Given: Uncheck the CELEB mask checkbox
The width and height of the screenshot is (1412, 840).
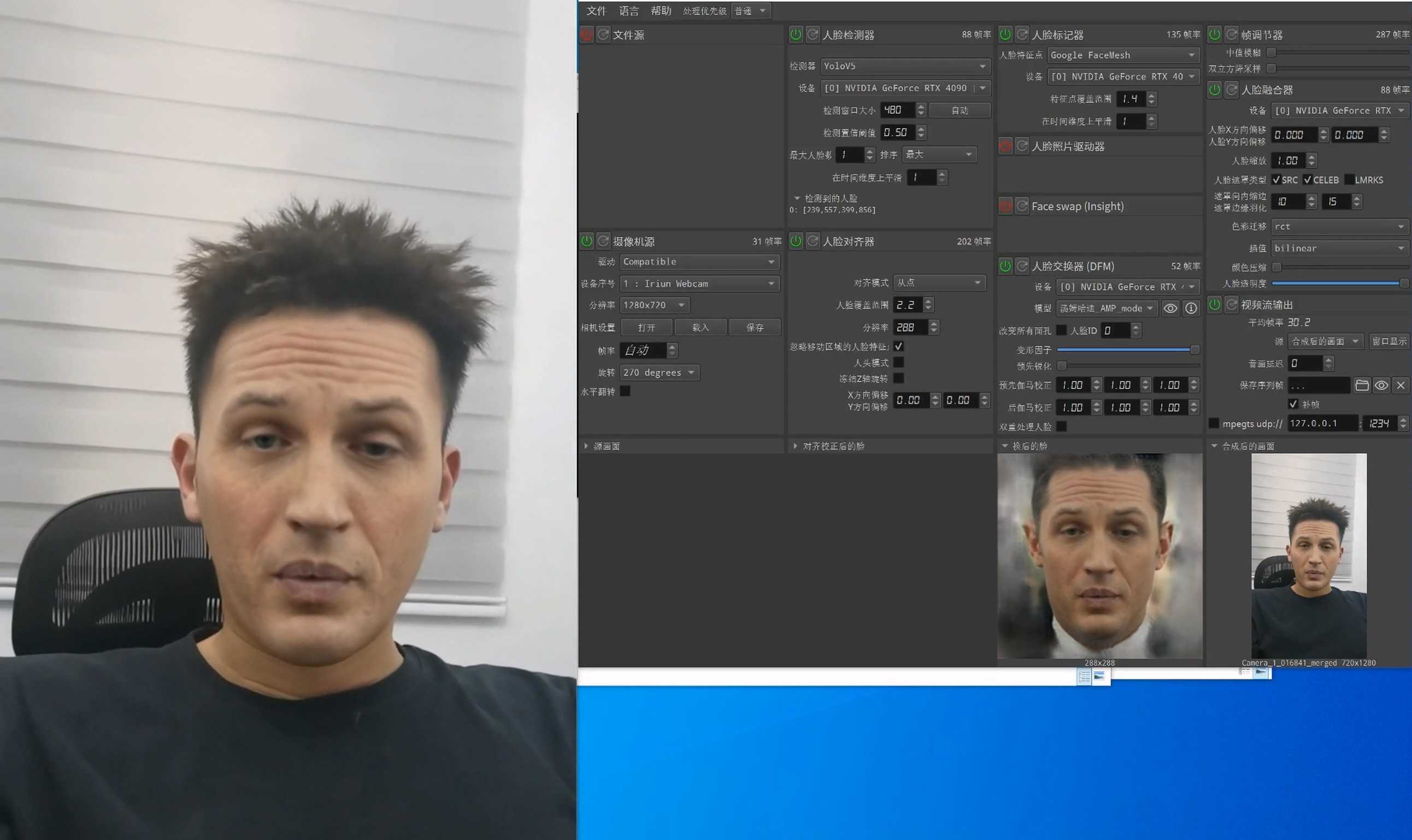Looking at the screenshot, I should [1307, 180].
